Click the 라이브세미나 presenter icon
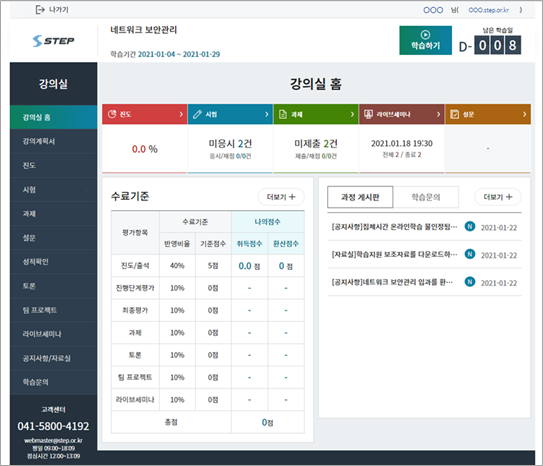543x466 pixels. coord(368,114)
